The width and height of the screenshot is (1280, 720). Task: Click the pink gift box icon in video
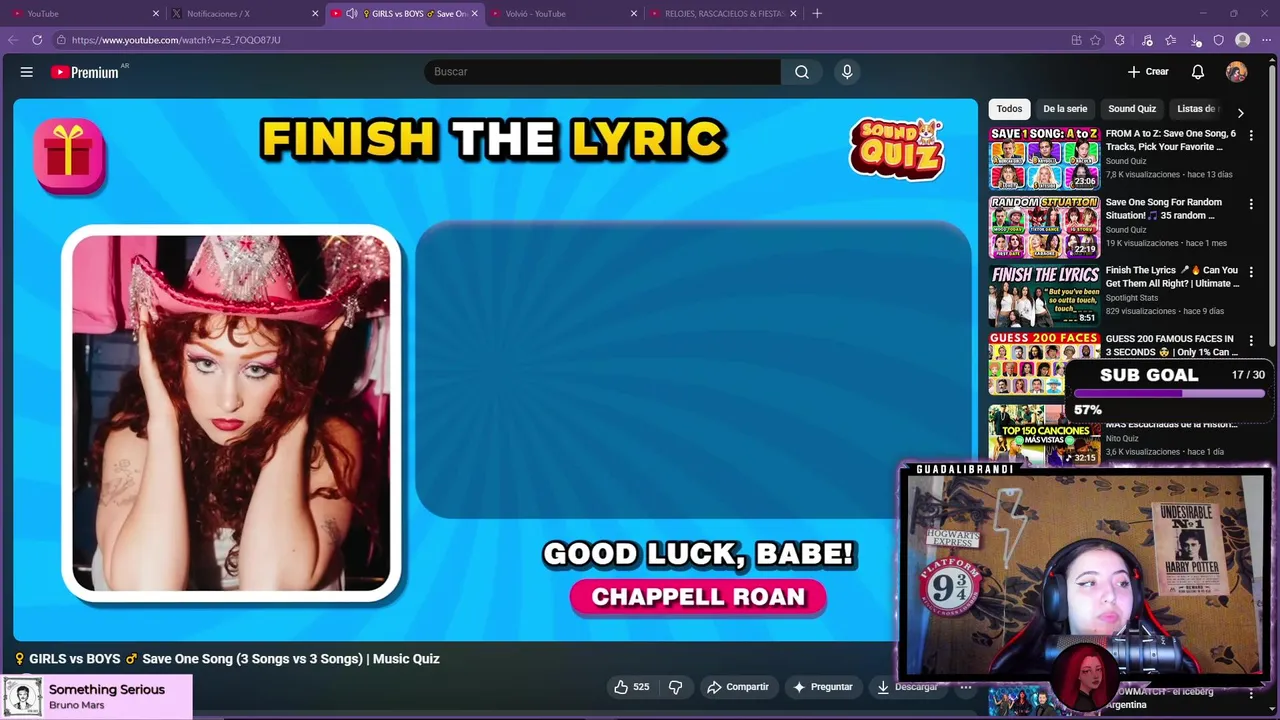click(x=70, y=155)
